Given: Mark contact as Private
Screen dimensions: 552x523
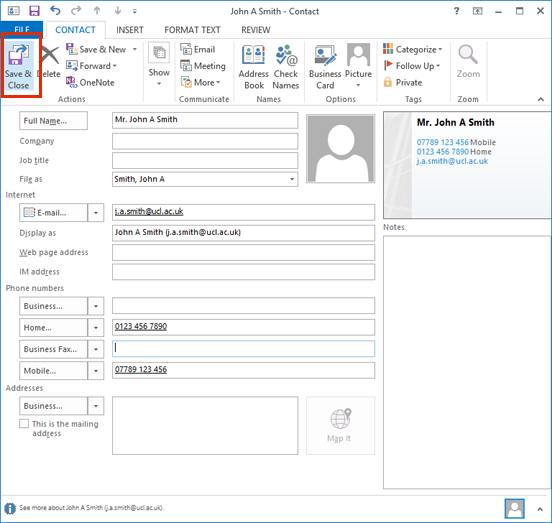Looking at the screenshot, I should point(403,82).
